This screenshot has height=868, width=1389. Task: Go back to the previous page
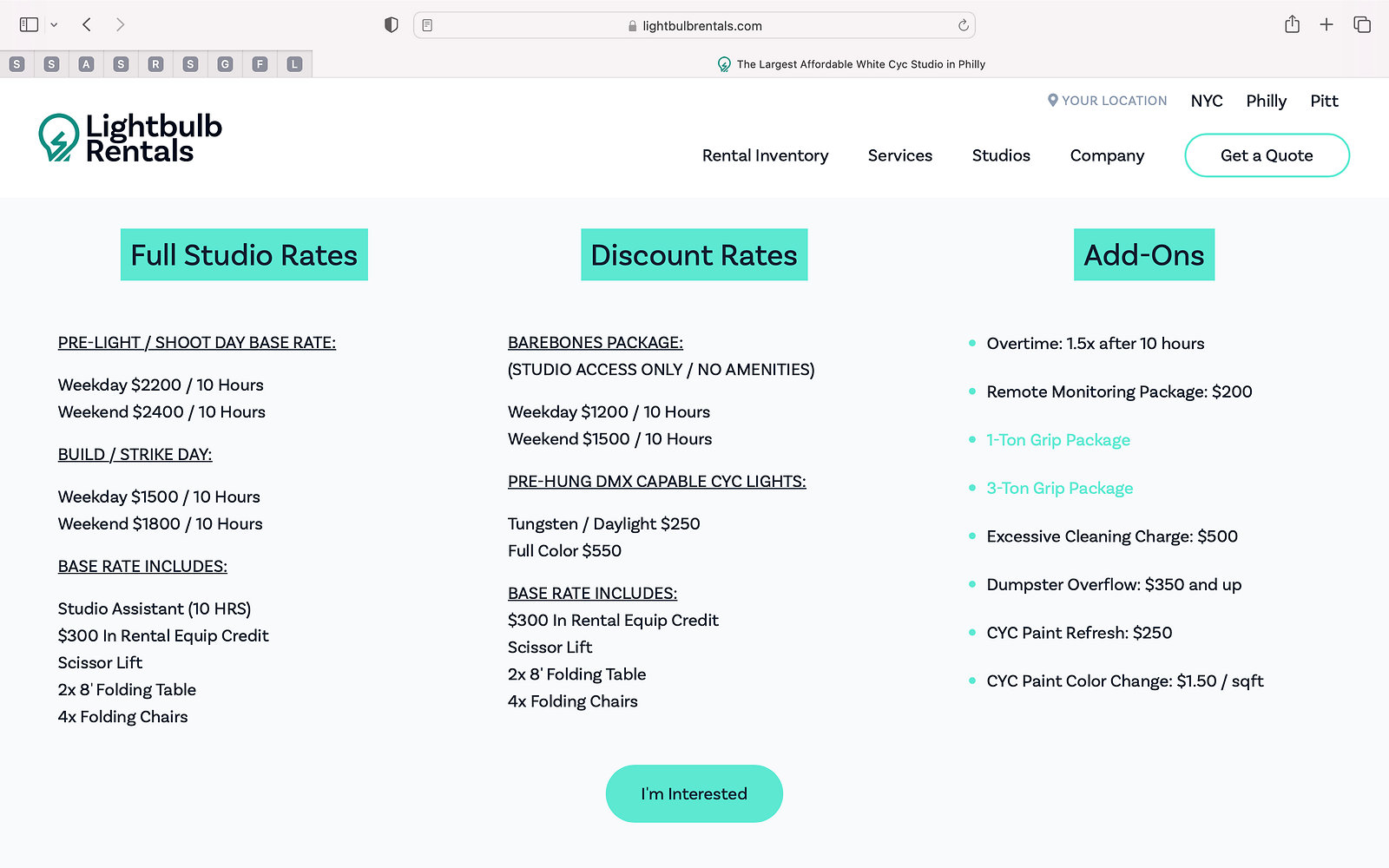pyautogui.click(x=87, y=24)
